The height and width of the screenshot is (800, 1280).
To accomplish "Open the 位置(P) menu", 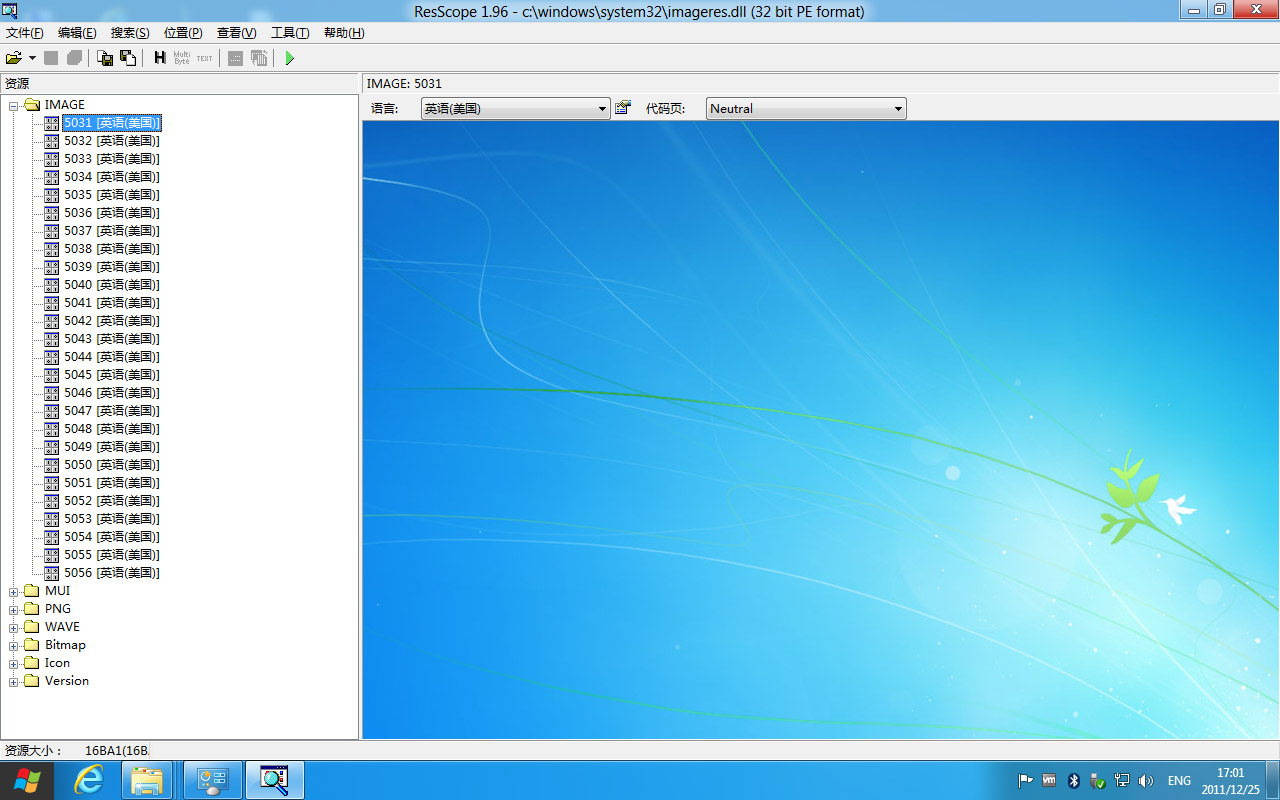I will pos(183,33).
